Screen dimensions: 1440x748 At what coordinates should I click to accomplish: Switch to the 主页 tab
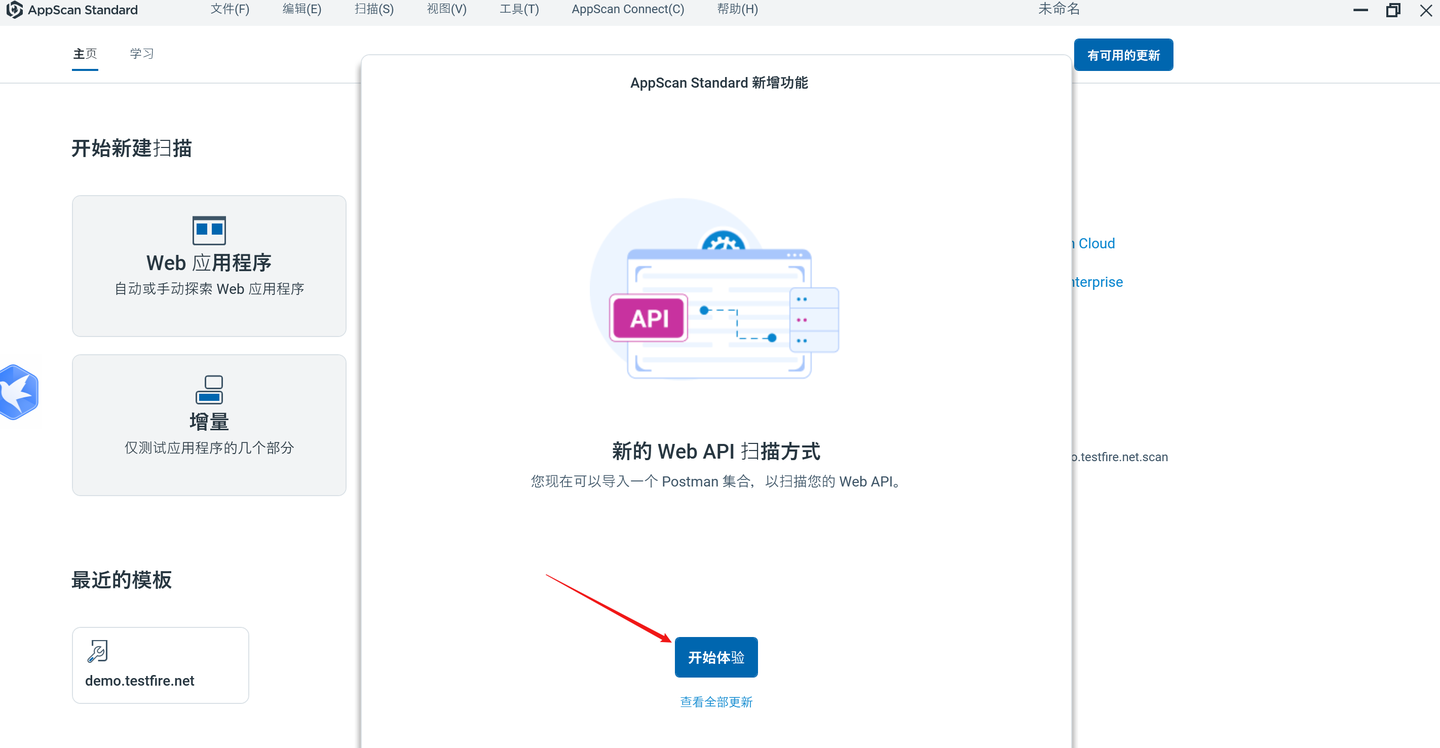(x=85, y=54)
